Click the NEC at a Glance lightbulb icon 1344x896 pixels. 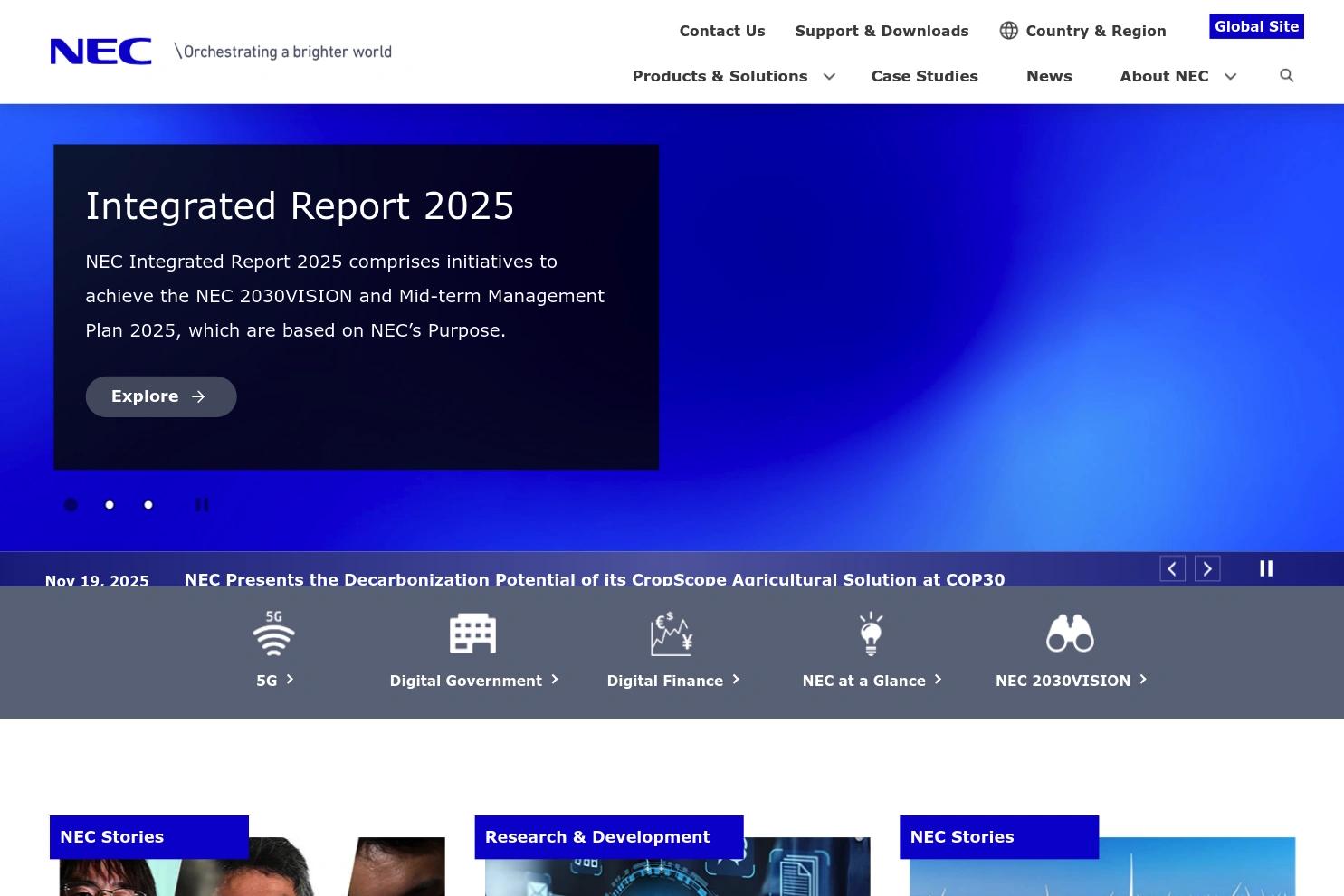click(x=871, y=633)
